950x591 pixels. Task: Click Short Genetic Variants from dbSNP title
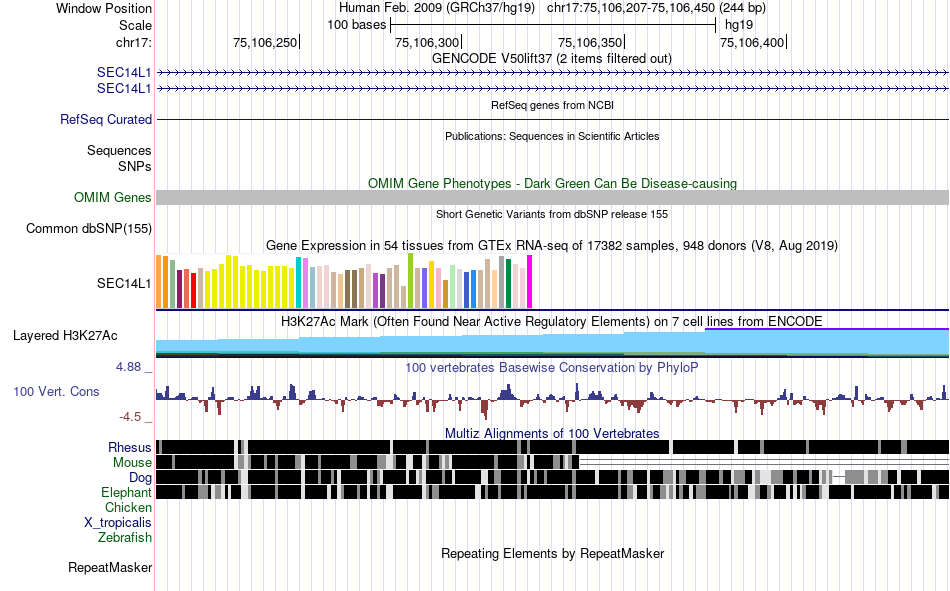tap(552, 214)
